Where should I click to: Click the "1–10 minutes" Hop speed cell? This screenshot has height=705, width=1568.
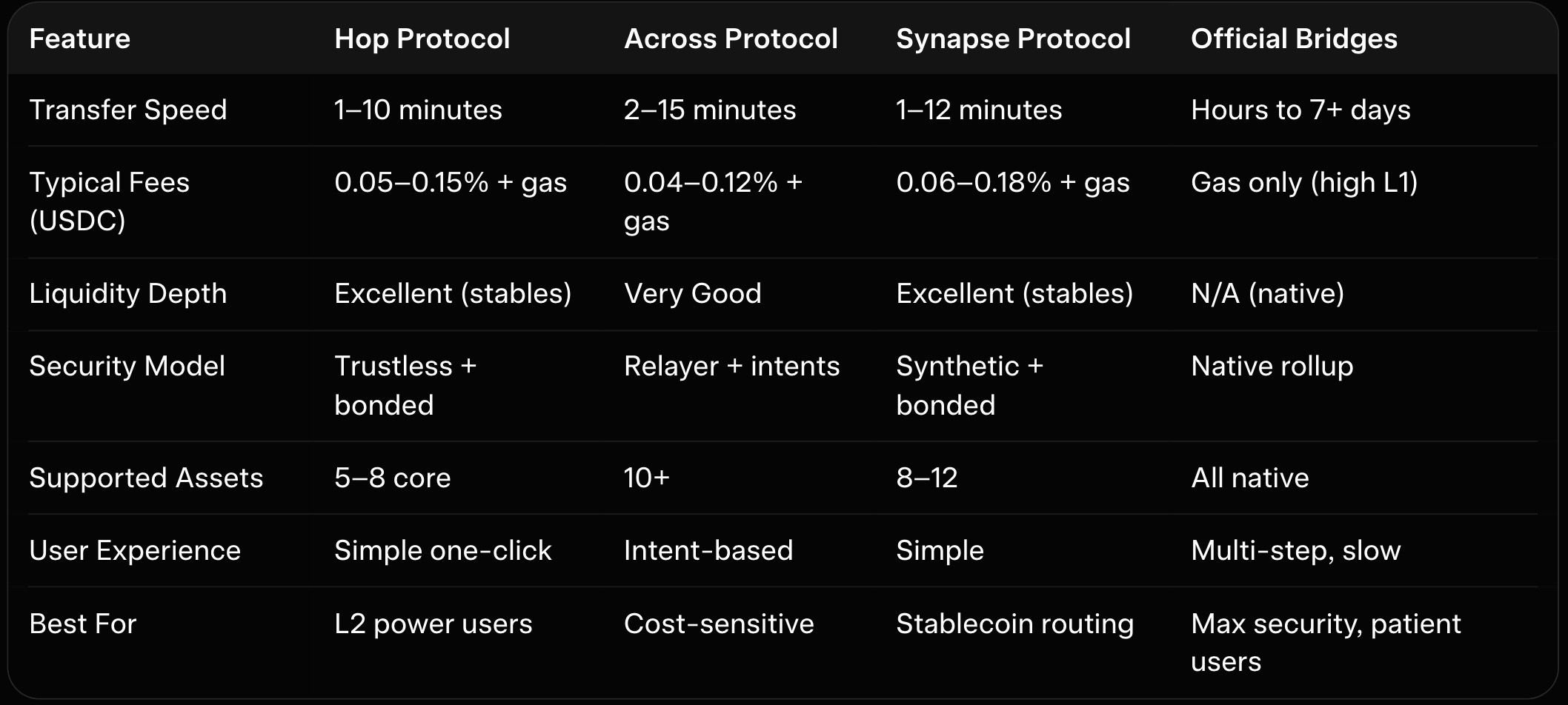click(x=418, y=110)
